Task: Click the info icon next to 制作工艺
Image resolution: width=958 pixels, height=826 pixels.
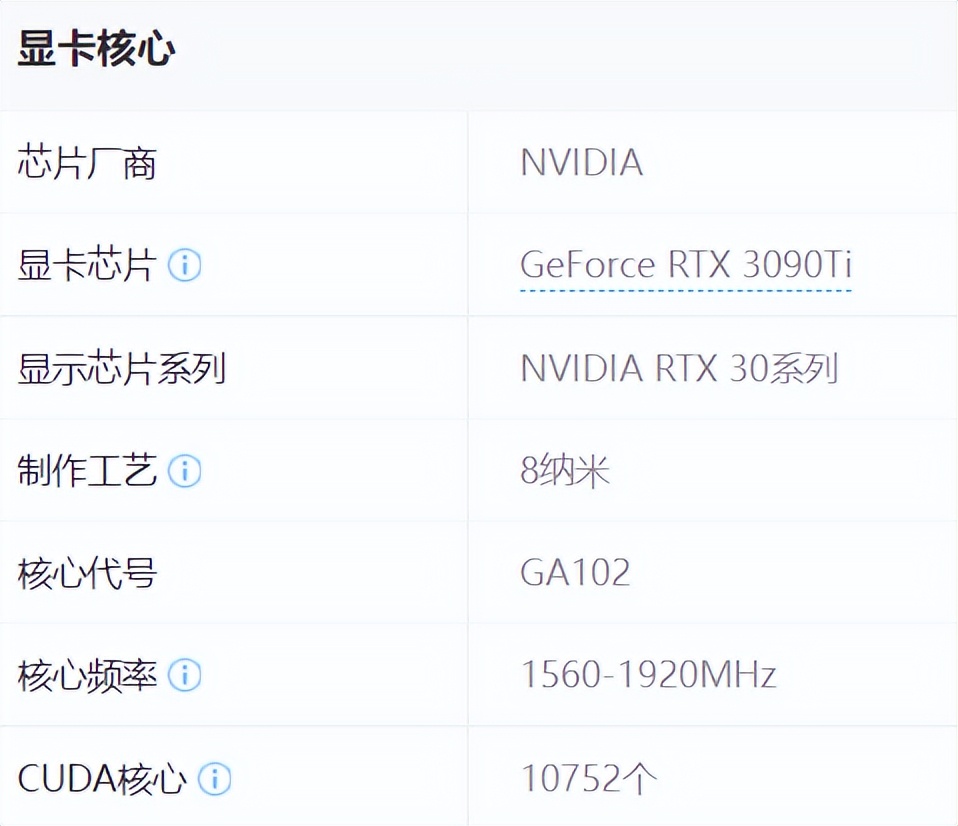Action: (184, 471)
